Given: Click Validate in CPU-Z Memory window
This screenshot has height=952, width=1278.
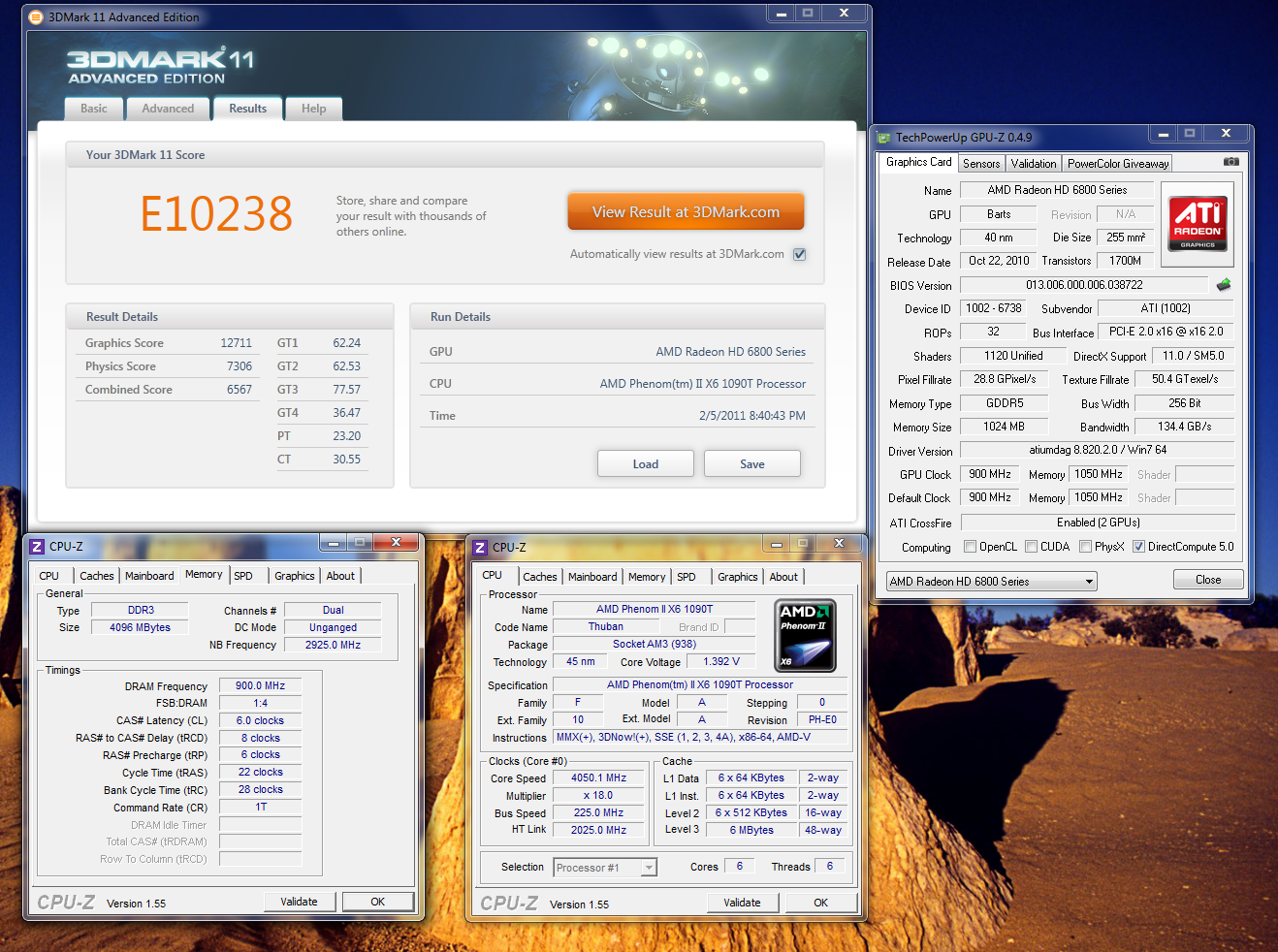Looking at the screenshot, I should (x=300, y=902).
